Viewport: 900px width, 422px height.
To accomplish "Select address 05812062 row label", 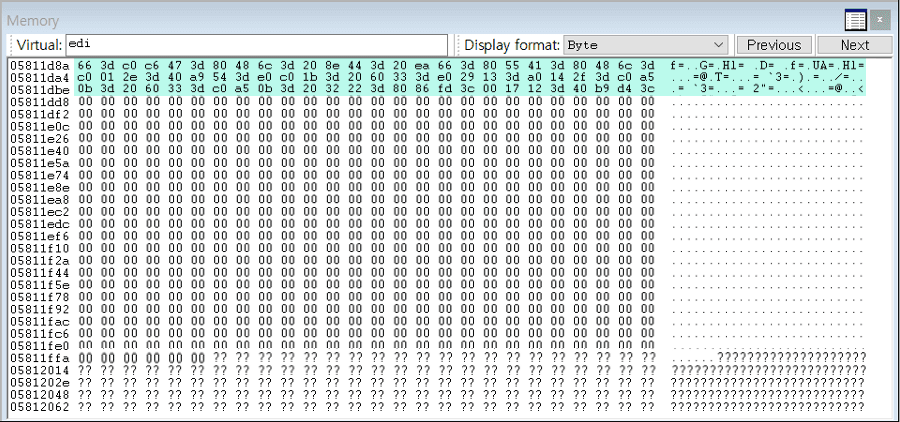I will point(40,406).
